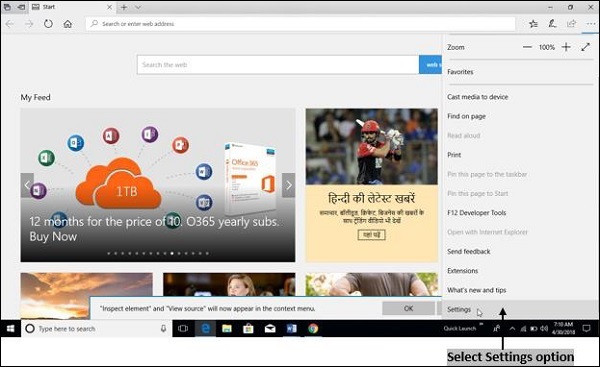Show hidden system tray icons
This screenshot has height=367, width=600.
(512, 329)
